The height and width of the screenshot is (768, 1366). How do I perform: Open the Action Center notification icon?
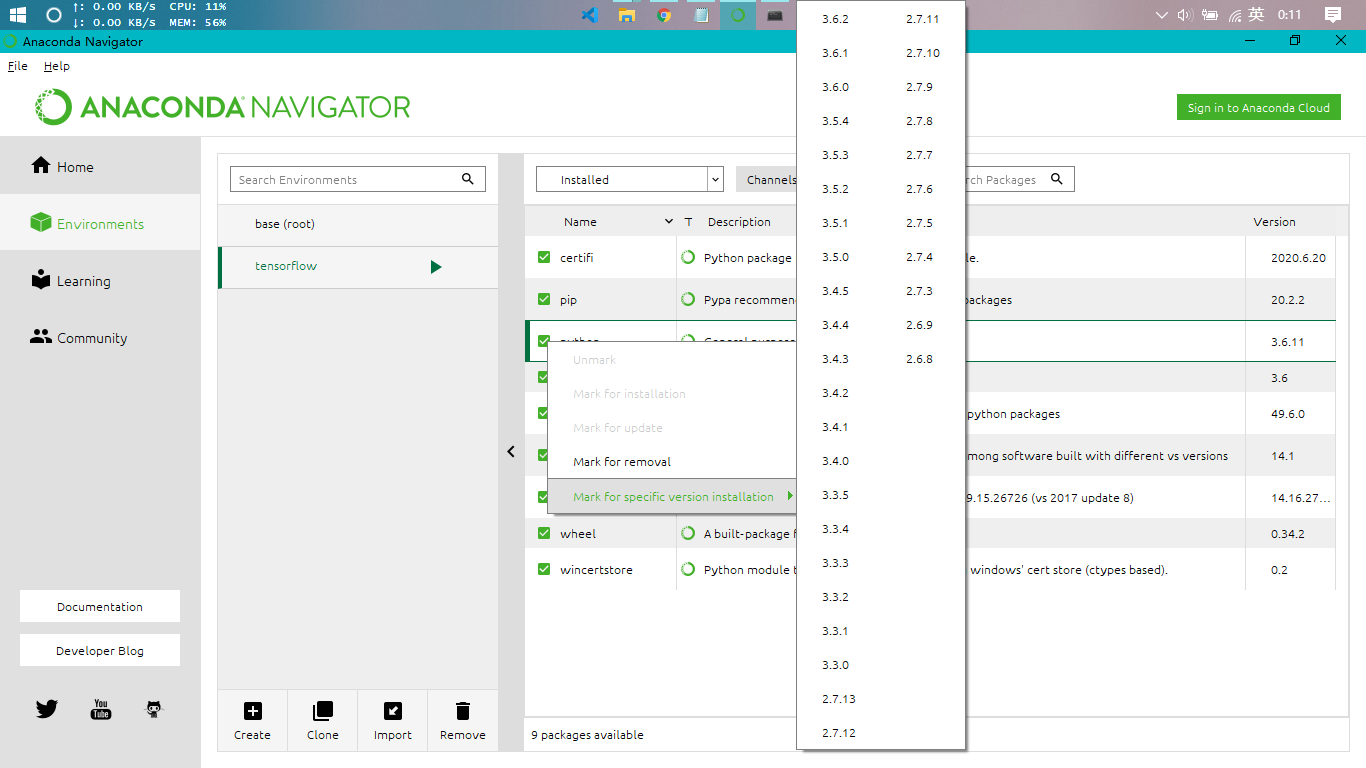coord(1333,15)
